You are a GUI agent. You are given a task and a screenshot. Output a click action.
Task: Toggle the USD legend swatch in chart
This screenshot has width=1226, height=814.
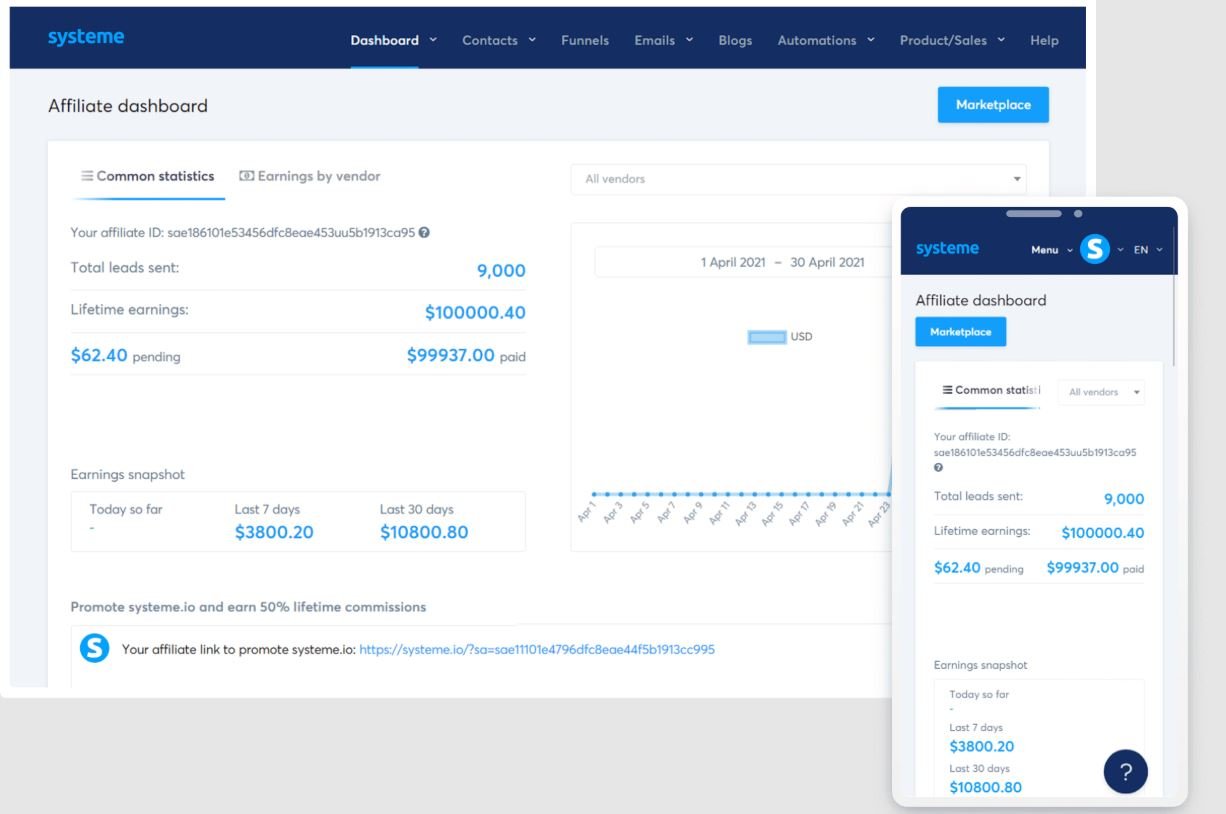point(767,337)
